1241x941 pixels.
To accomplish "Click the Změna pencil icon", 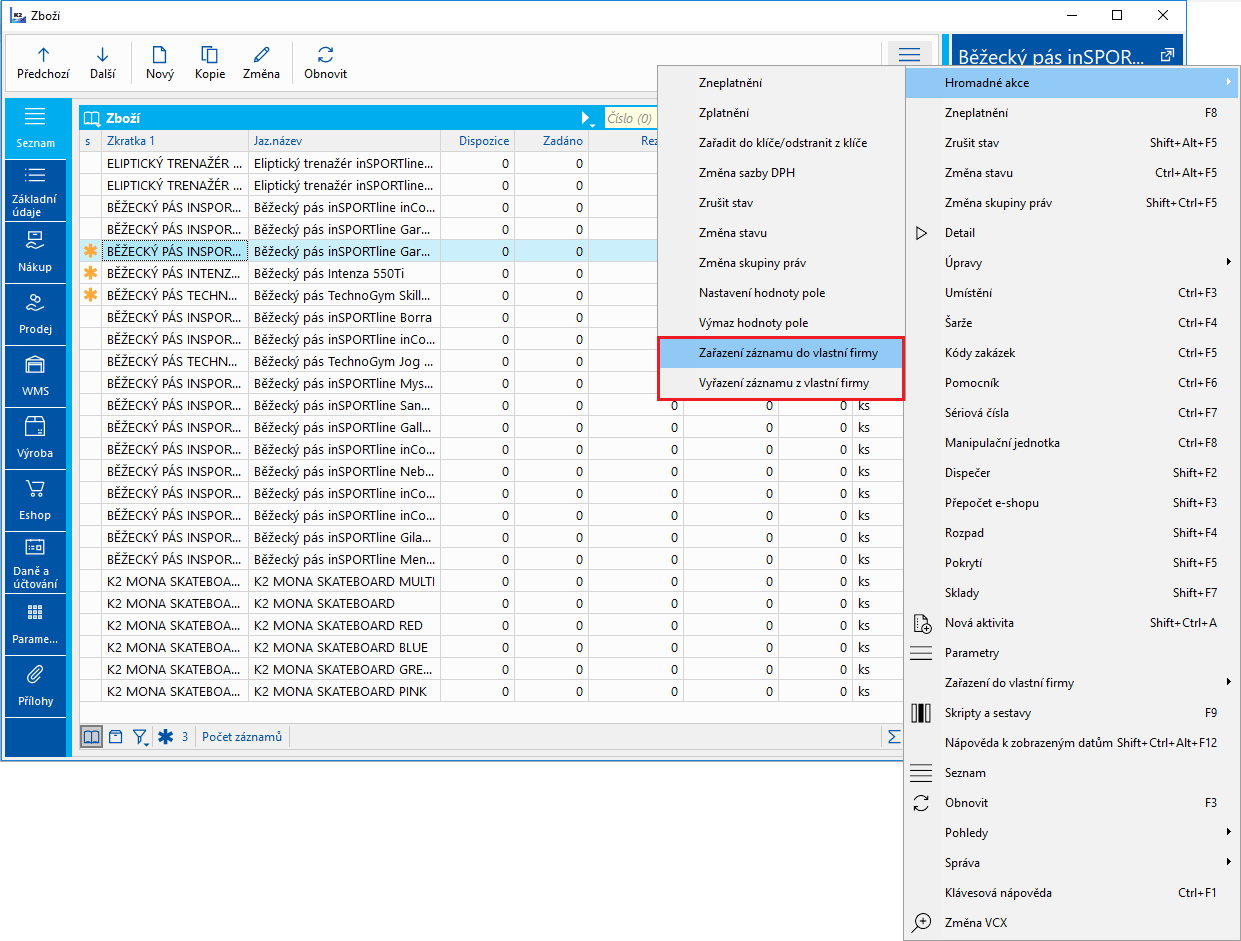I will point(261,55).
